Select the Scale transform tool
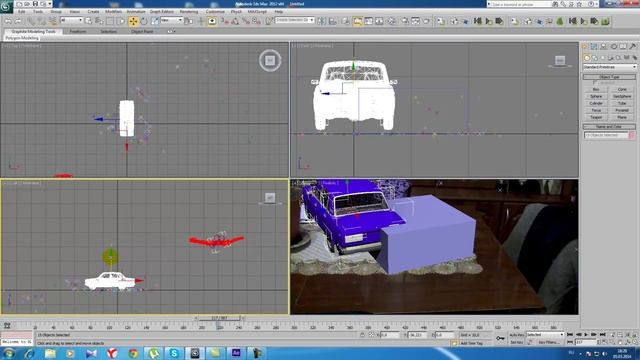The width and height of the screenshot is (640, 360). [x=154, y=21]
